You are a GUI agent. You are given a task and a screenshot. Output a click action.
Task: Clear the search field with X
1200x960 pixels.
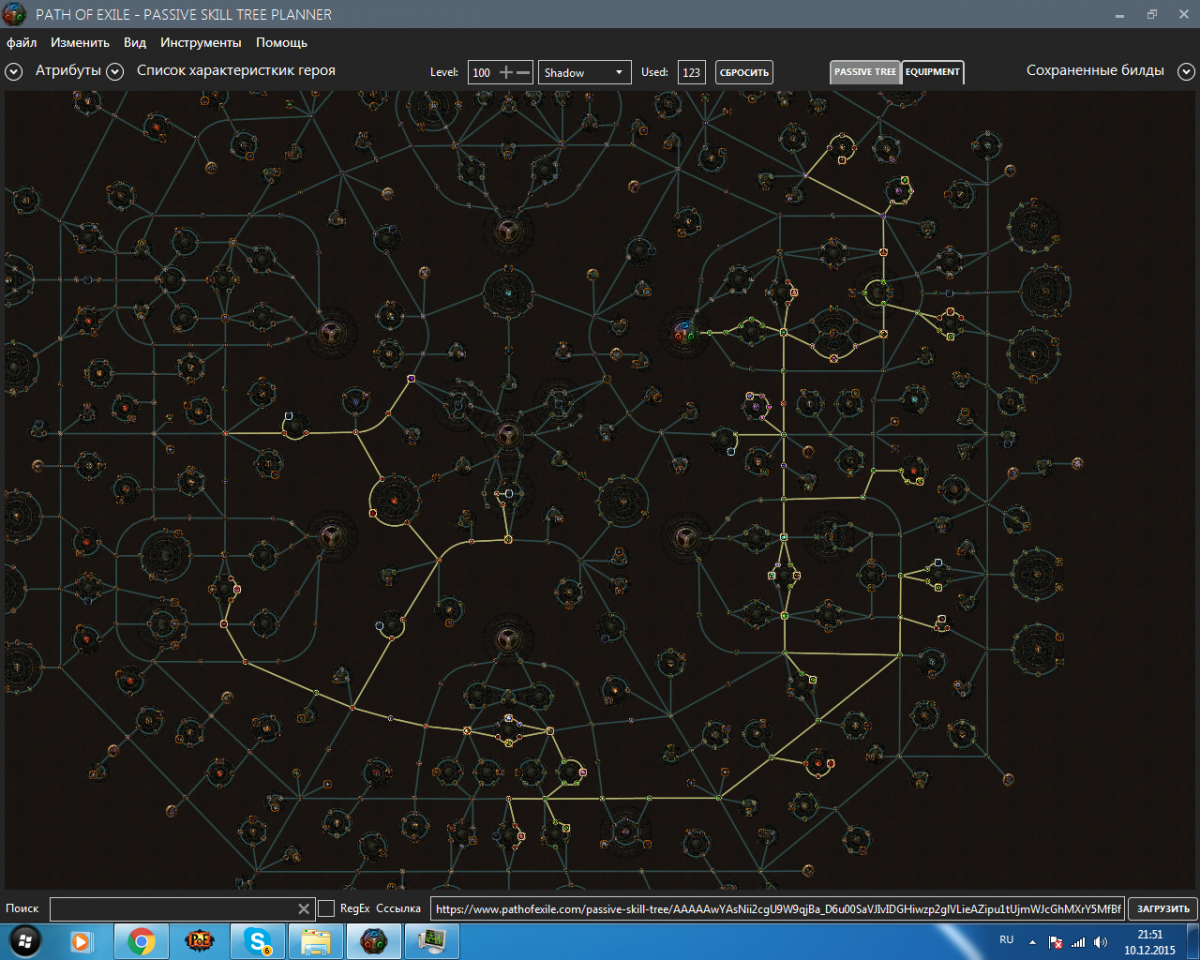tap(304, 909)
